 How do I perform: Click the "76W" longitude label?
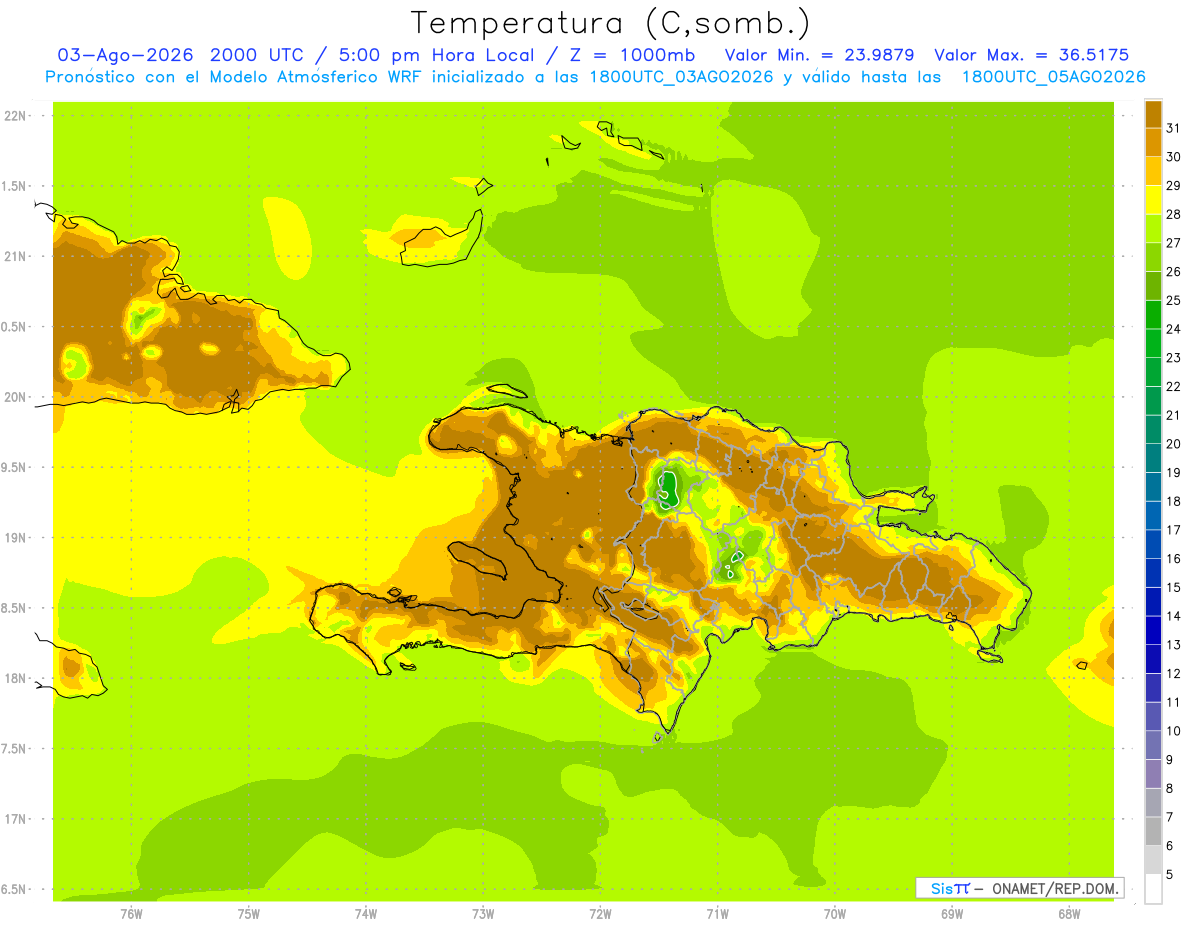click(131, 913)
